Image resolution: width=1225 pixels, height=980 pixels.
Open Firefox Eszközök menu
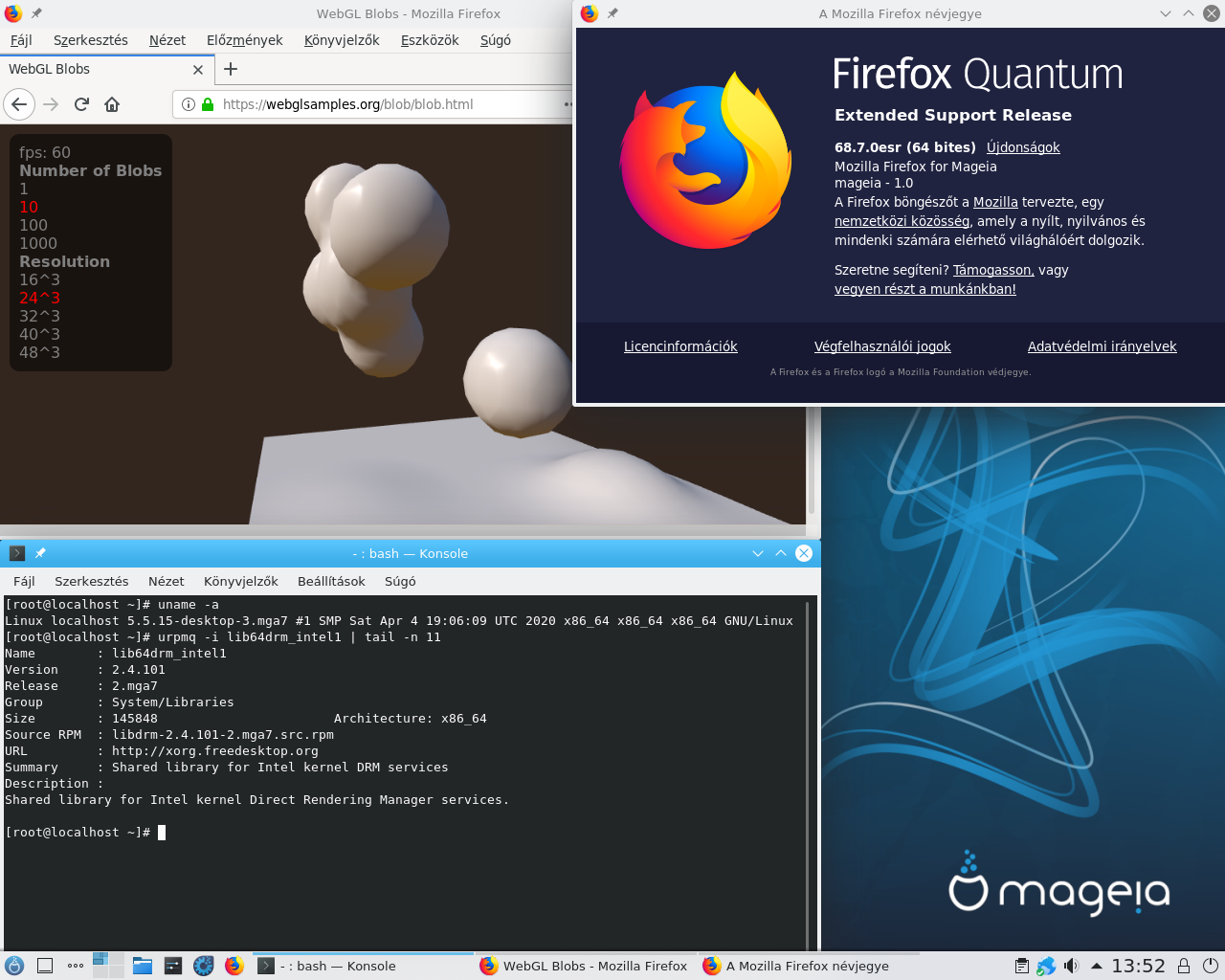(430, 40)
